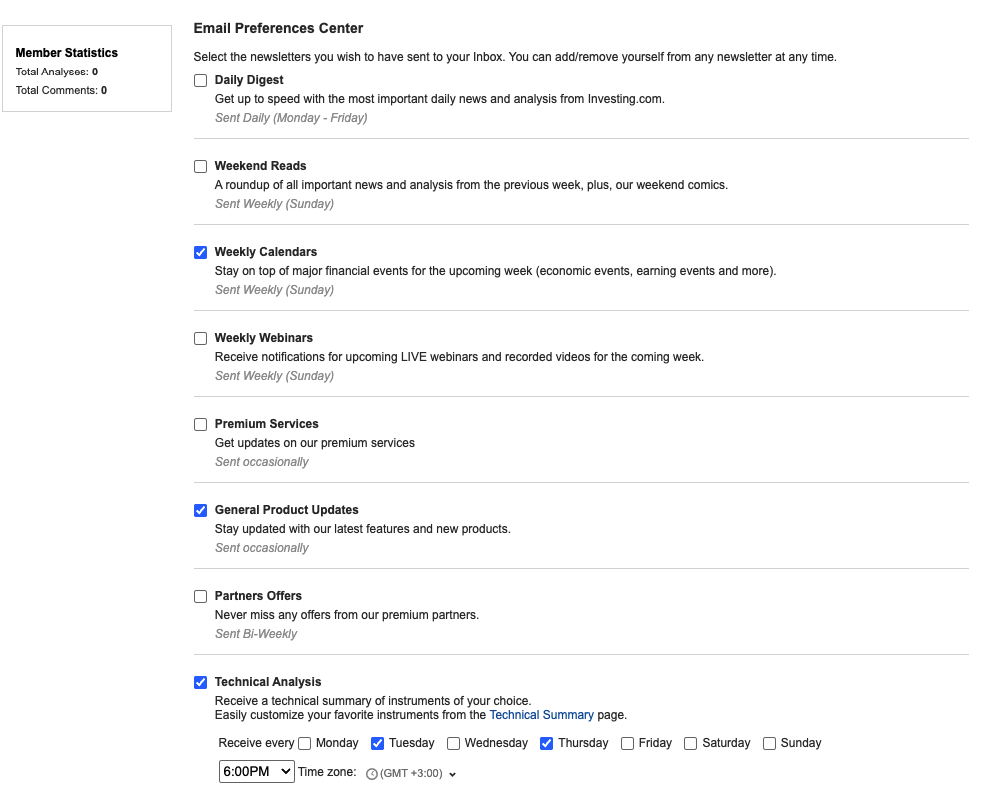Check the Sunday delivery day box

[769, 744]
